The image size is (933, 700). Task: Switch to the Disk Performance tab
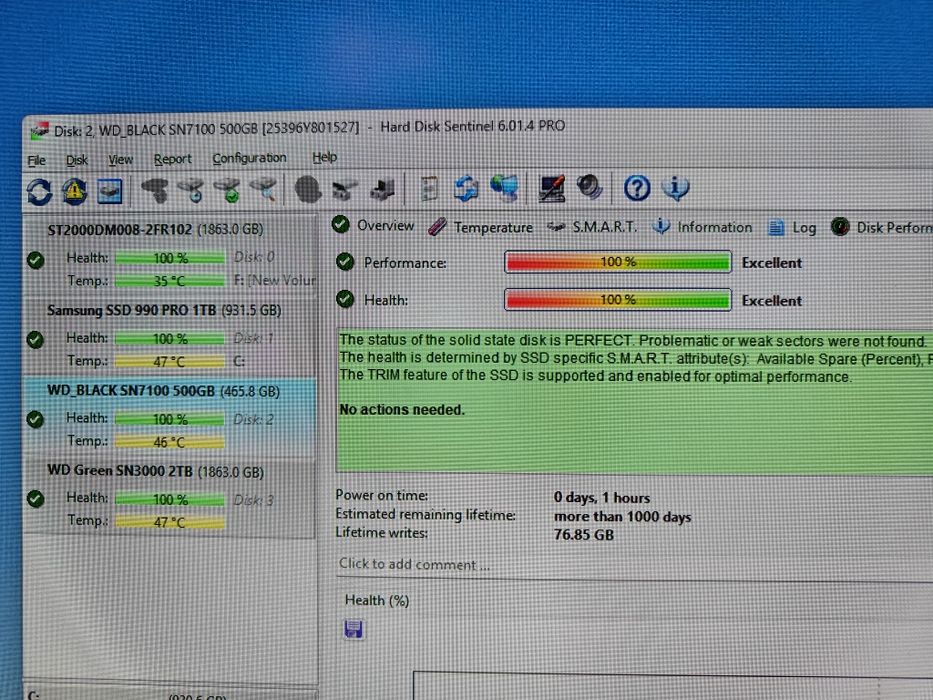882,227
